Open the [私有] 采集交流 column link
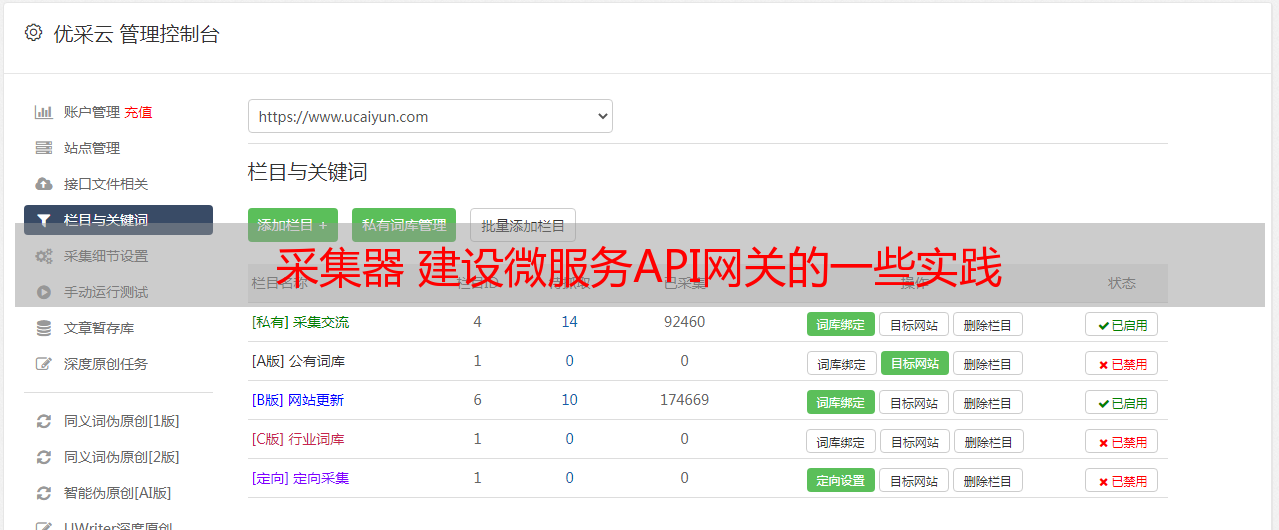This screenshot has width=1279, height=530. (x=300, y=322)
